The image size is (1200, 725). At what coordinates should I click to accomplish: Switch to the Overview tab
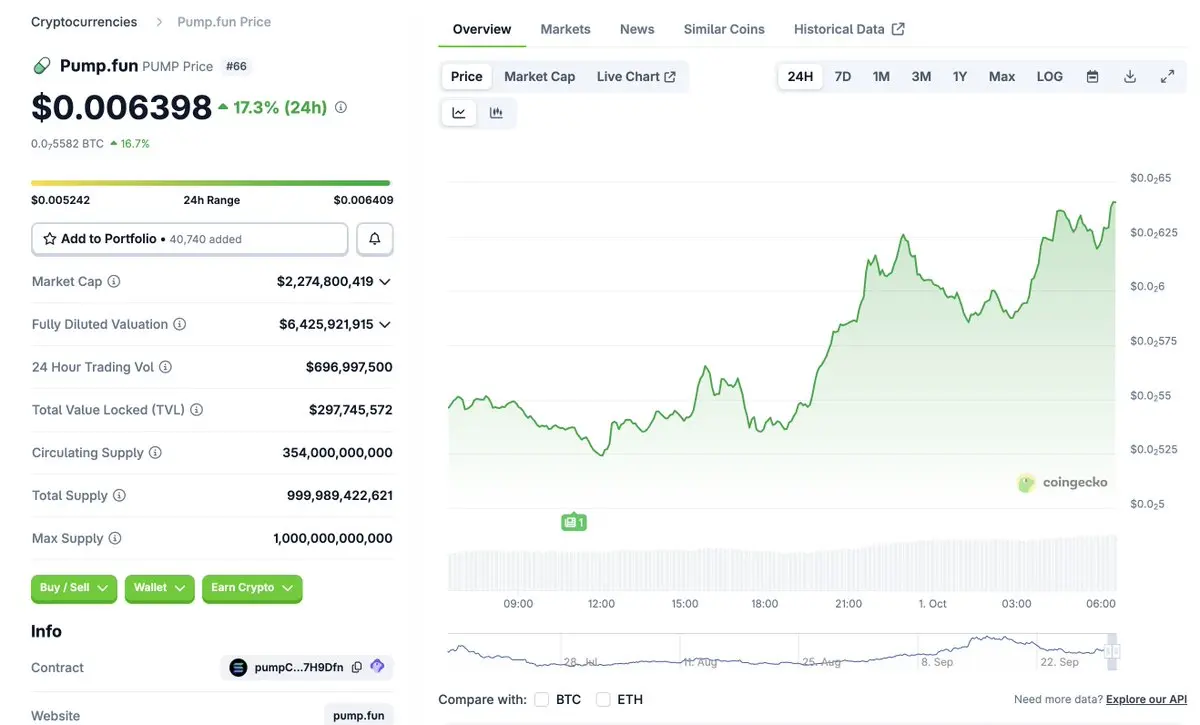tap(482, 29)
